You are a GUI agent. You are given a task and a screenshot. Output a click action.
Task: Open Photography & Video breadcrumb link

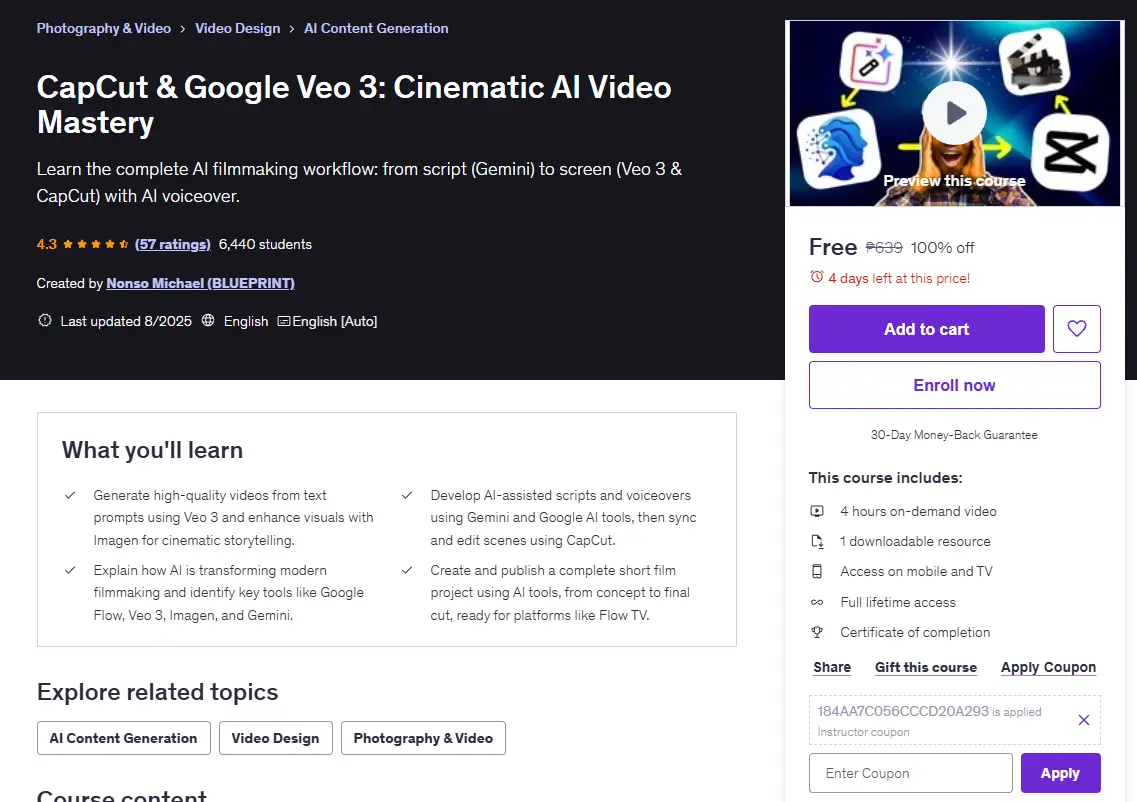104,28
